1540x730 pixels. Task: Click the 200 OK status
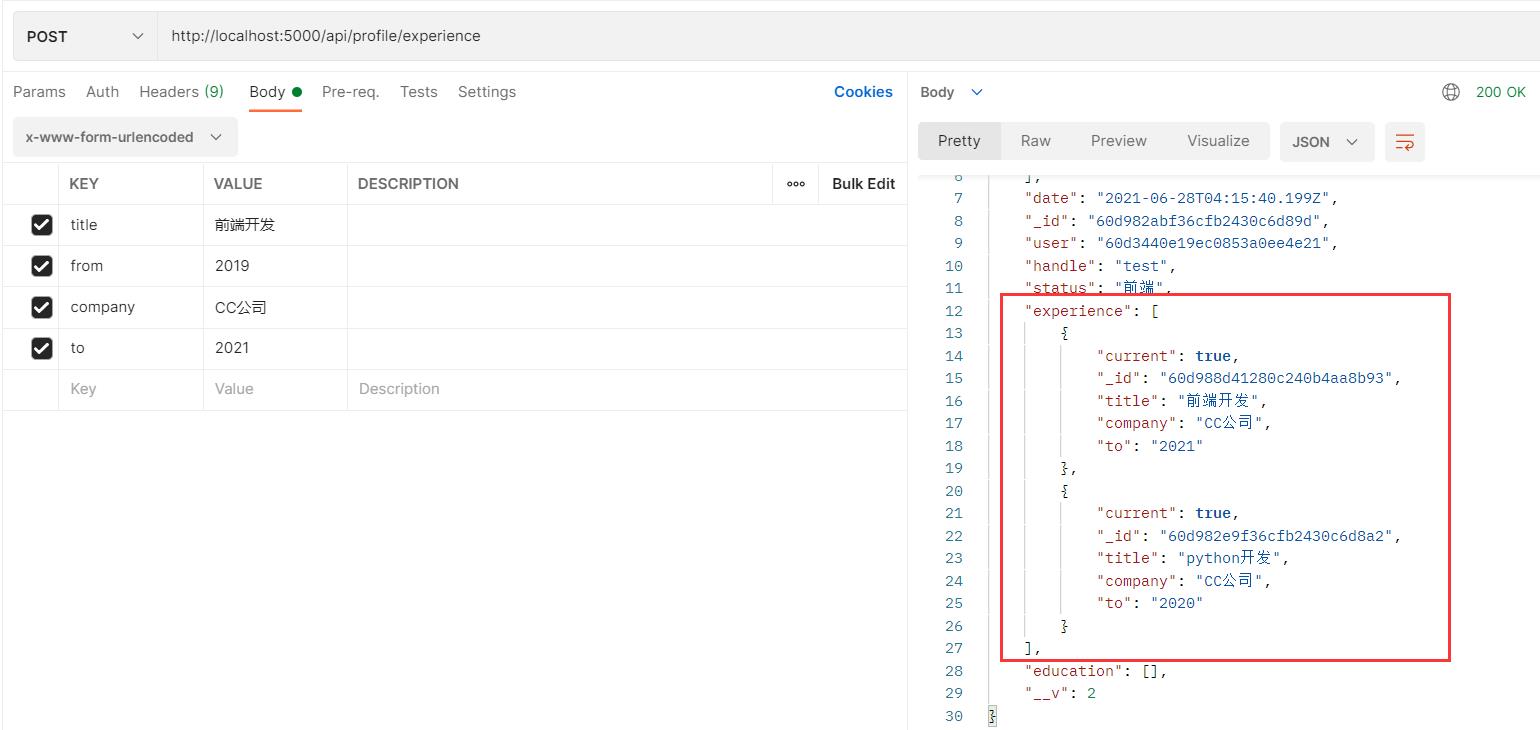point(1500,92)
